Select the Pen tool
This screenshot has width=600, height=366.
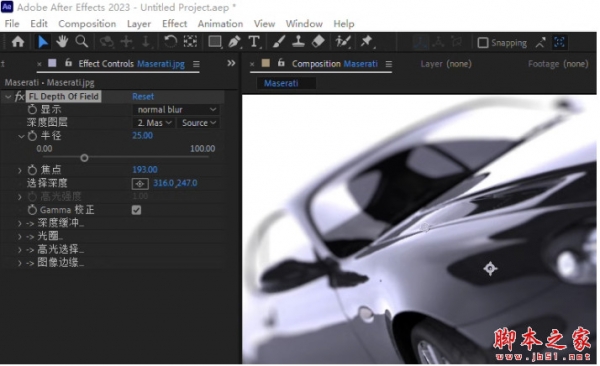click(234, 41)
